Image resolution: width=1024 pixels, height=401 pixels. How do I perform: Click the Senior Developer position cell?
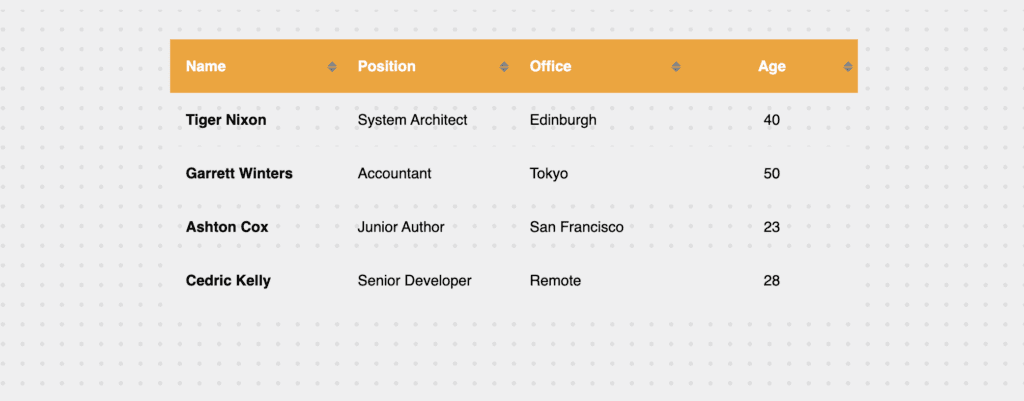click(414, 281)
